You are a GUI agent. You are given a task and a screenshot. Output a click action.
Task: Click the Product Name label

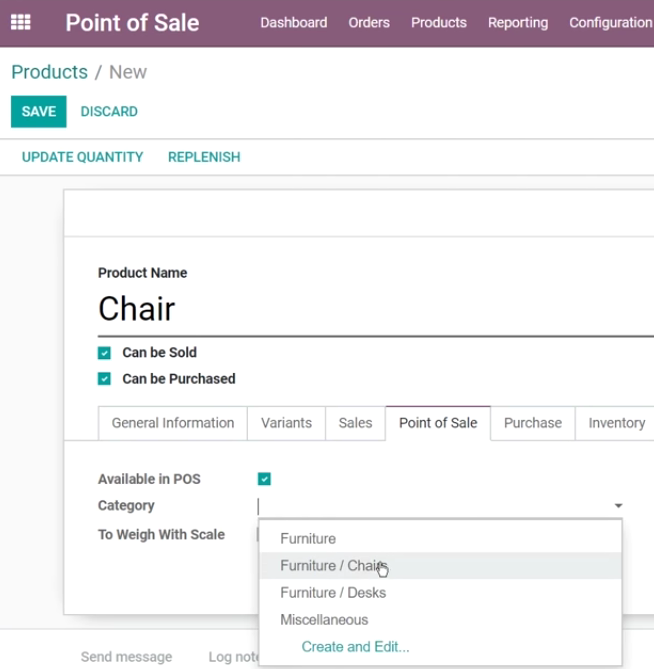point(142,273)
